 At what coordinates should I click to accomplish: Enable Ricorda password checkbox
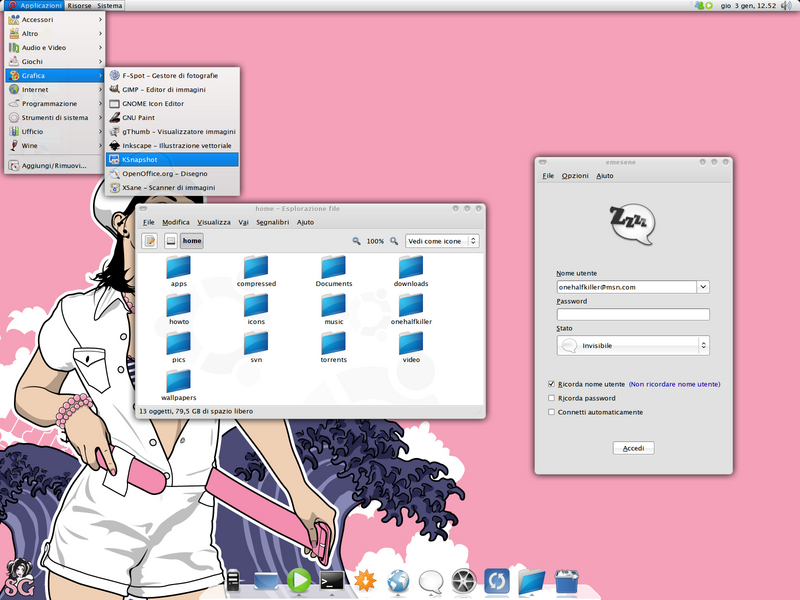551,398
